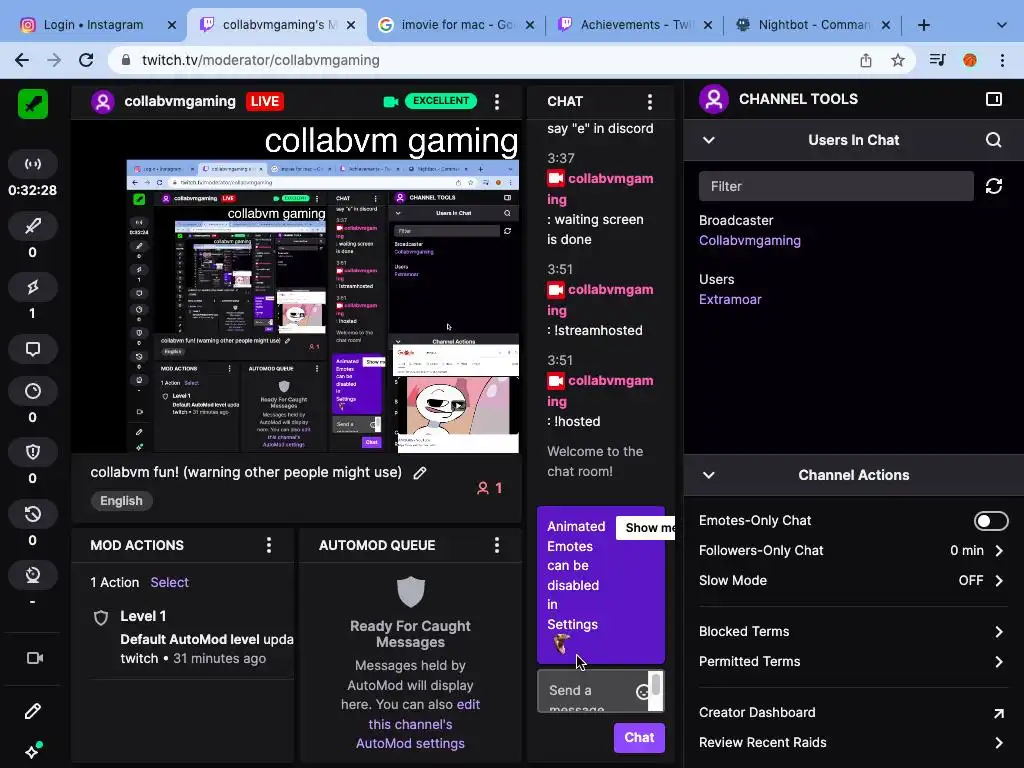Expand Blocked Terms
1024x768 pixels.
pos(853,632)
